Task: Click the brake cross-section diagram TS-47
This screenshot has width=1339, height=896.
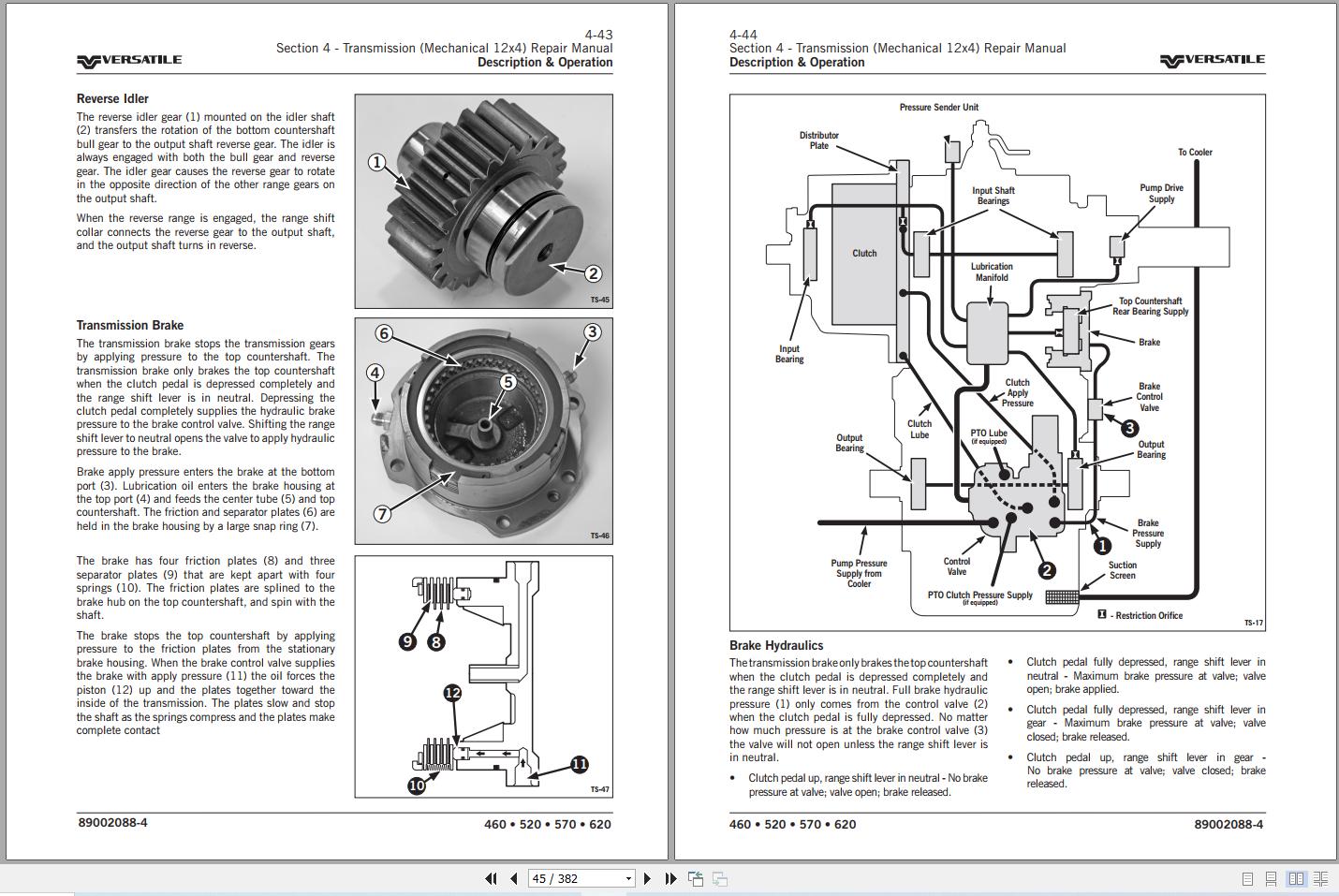Action: (483, 676)
